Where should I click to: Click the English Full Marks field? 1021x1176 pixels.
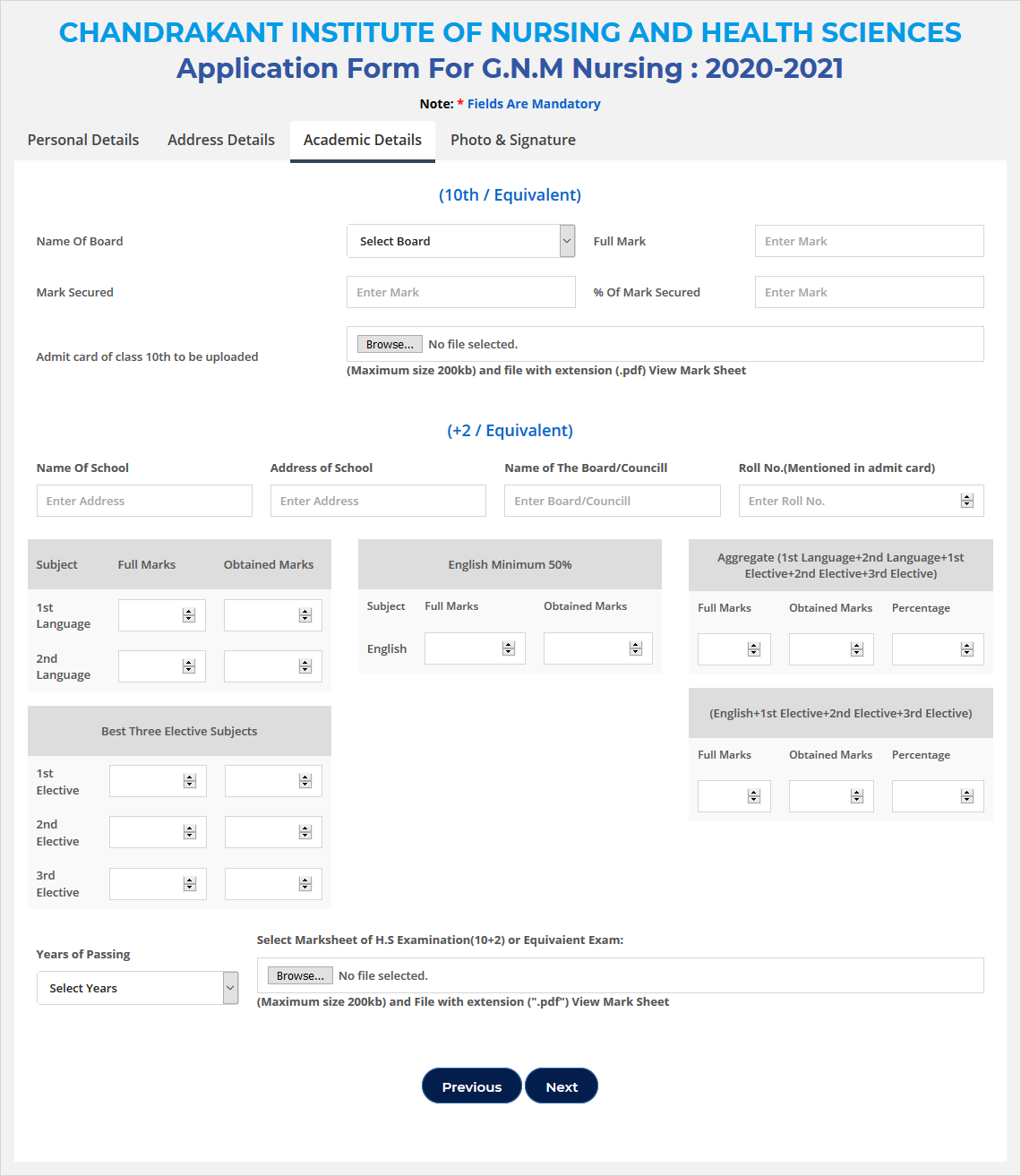click(x=475, y=648)
